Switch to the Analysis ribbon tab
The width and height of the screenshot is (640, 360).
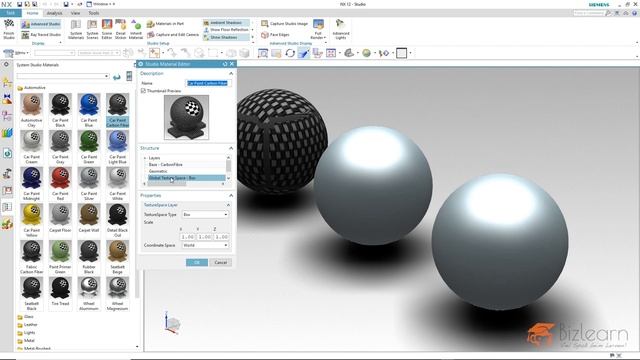54,13
